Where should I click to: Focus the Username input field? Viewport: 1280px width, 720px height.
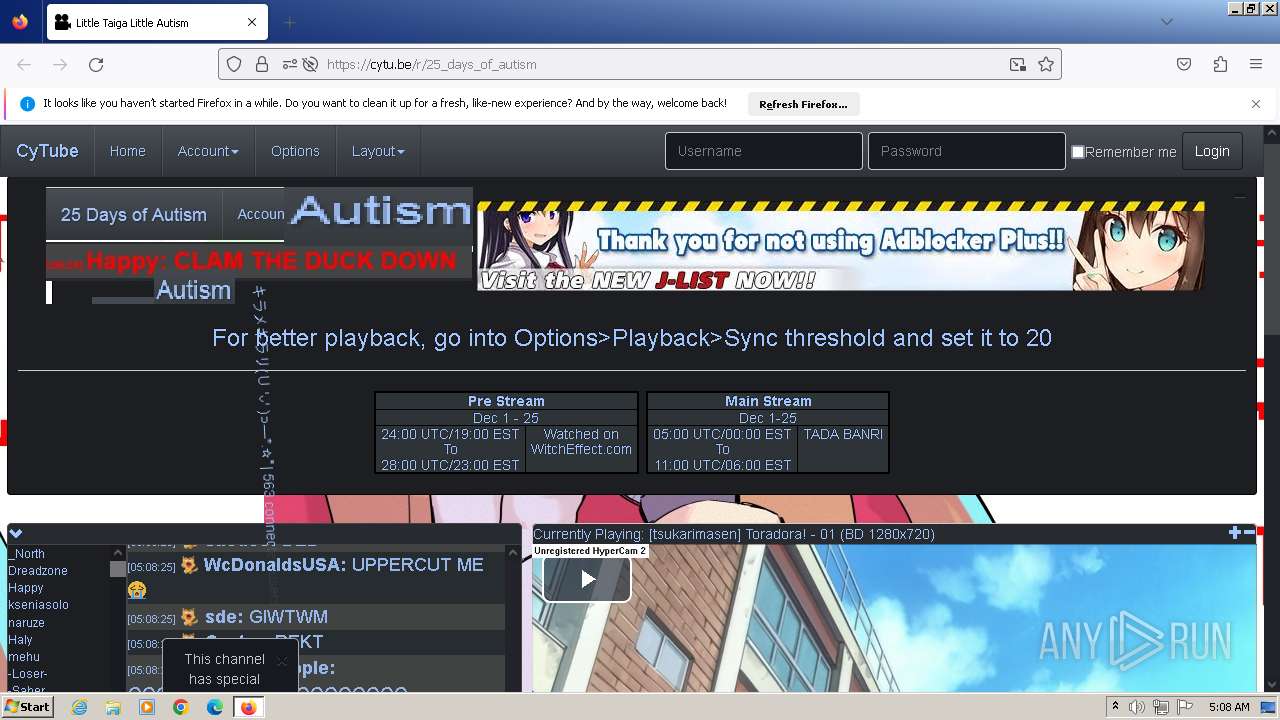click(x=763, y=151)
